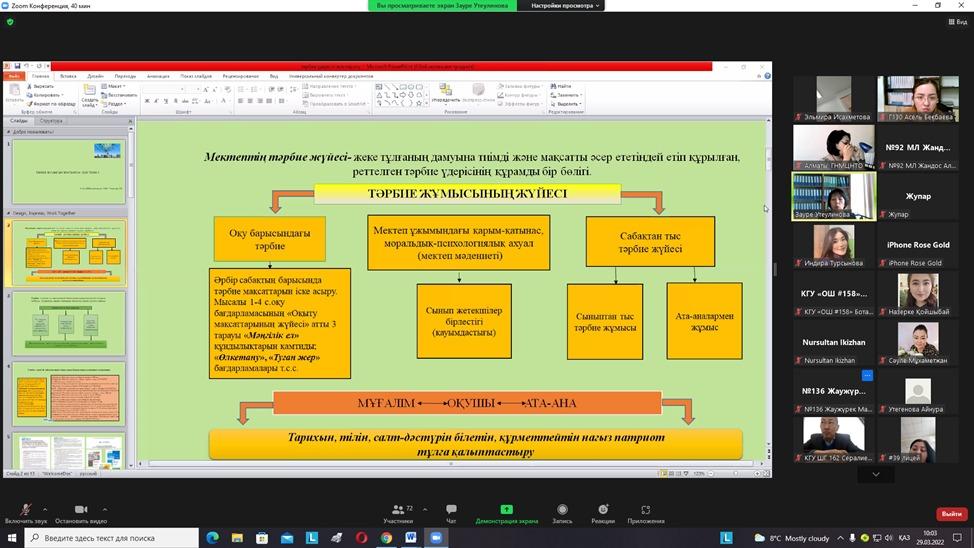This screenshot has width=974, height=548.
Task: Expand video options arrow beside camera
Action: coord(105,508)
